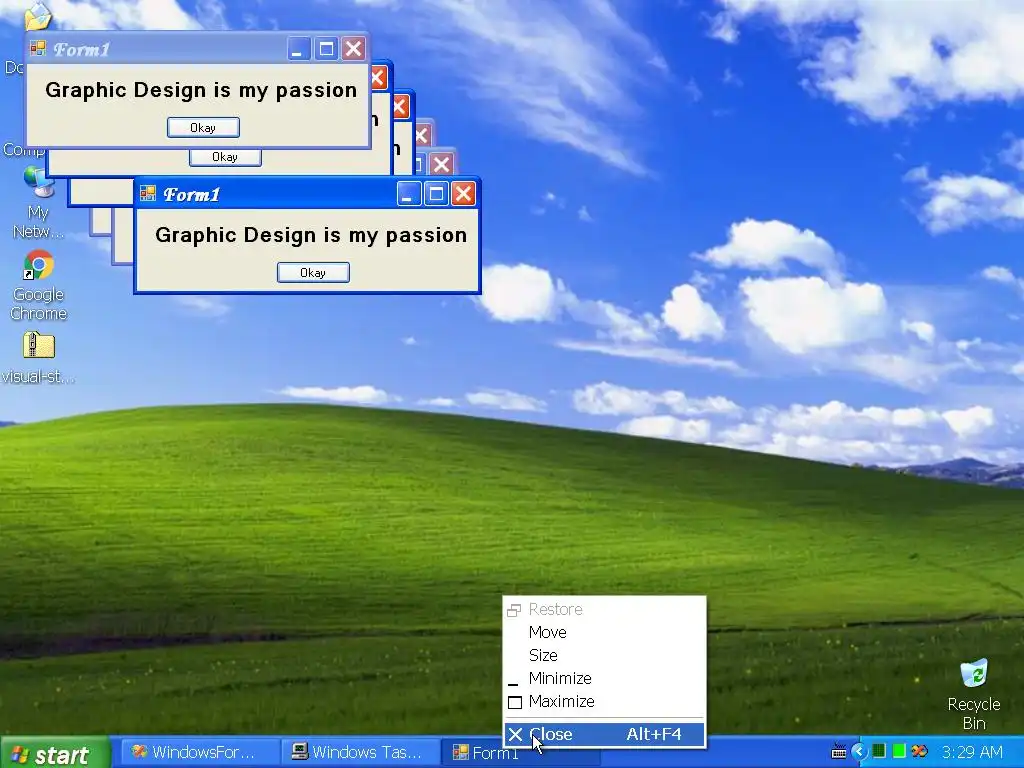This screenshot has width=1024, height=768.
Task: Choose Size from the context menu
Action: point(604,655)
